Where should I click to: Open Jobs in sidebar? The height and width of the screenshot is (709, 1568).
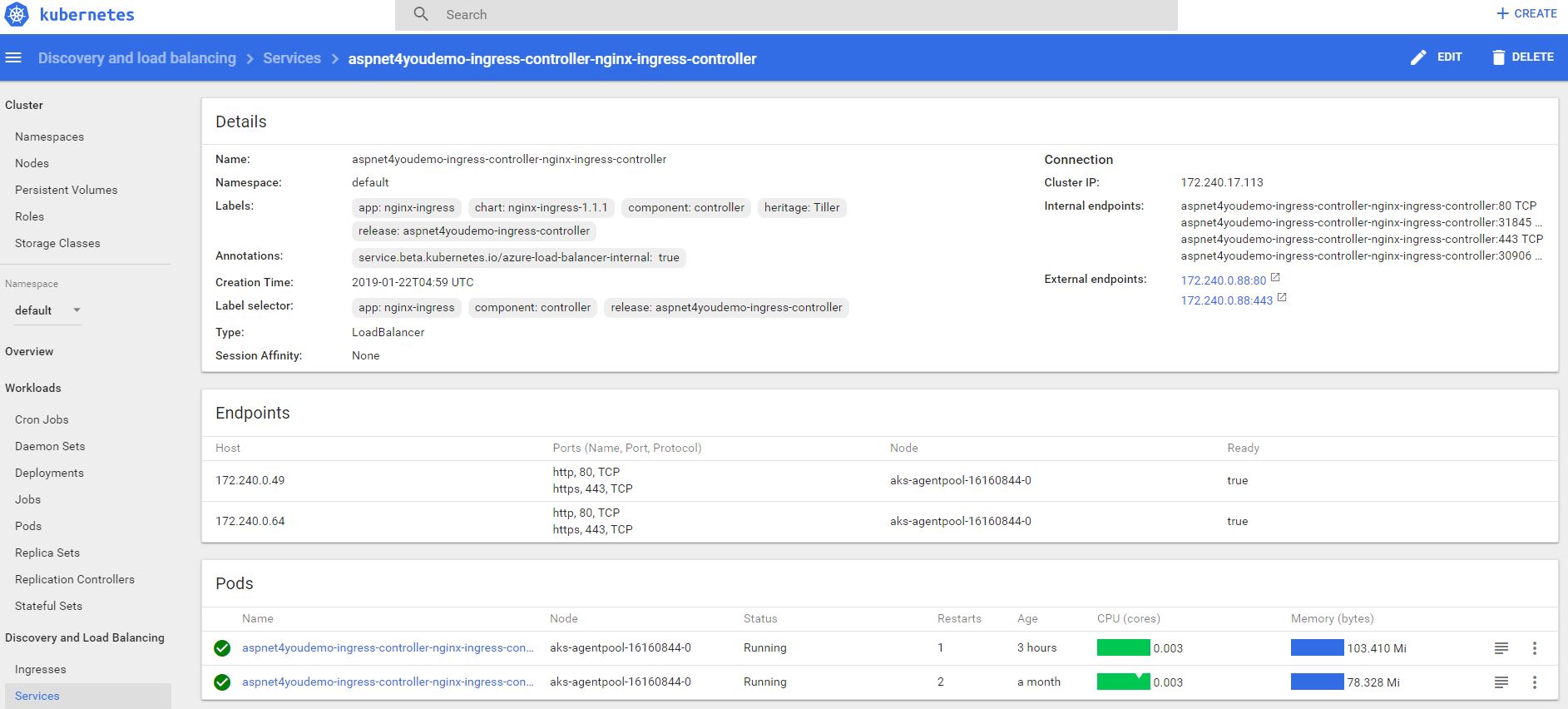click(27, 499)
